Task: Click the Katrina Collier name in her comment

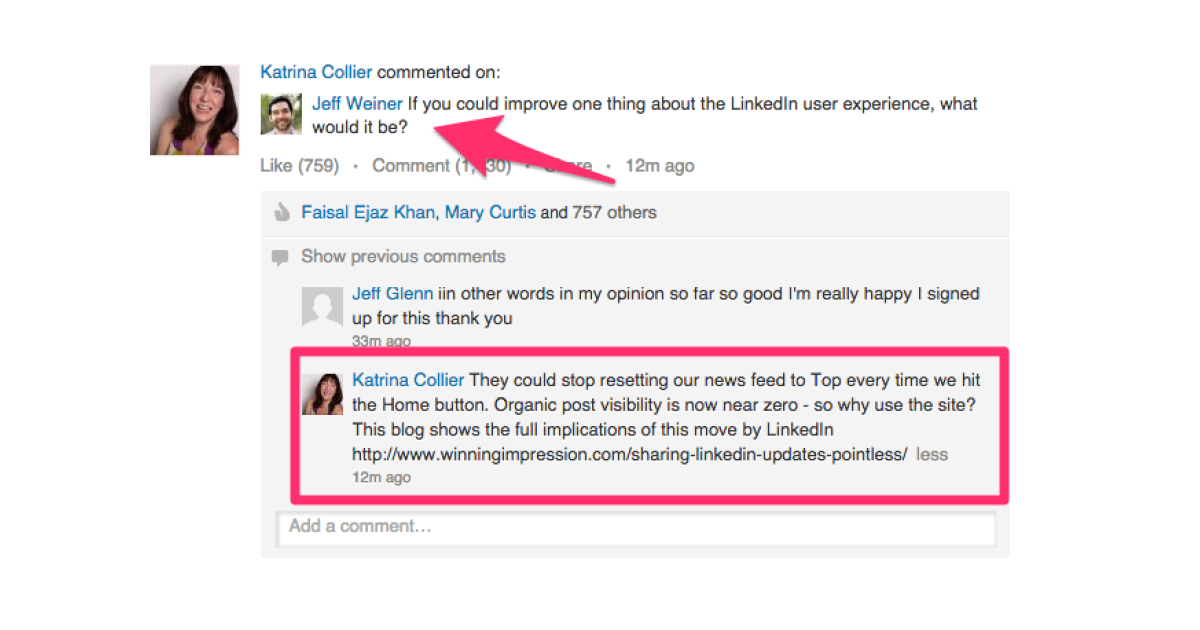Action: pyautogui.click(x=408, y=380)
